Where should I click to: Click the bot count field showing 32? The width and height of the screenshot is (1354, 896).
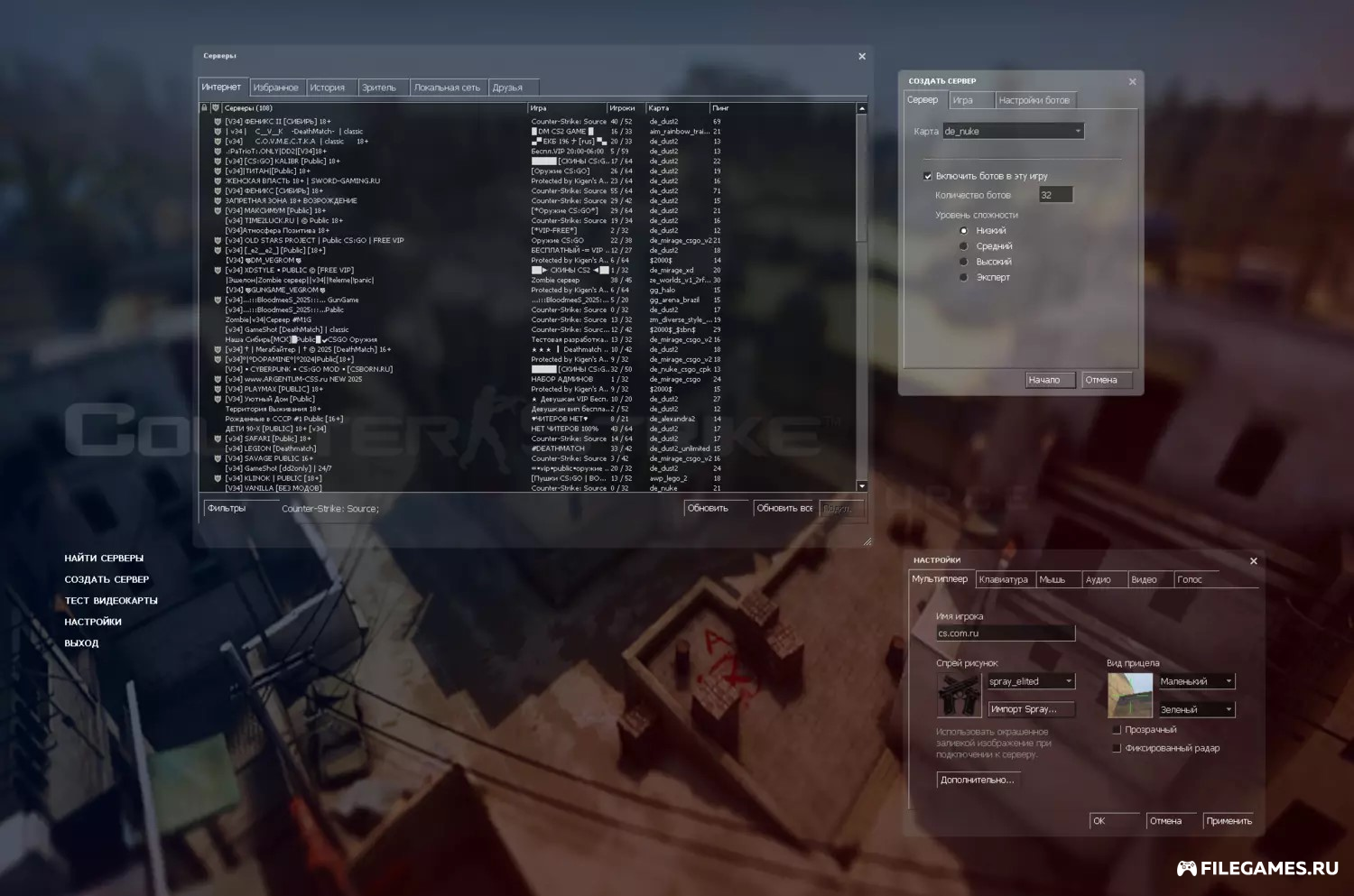(x=1055, y=195)
